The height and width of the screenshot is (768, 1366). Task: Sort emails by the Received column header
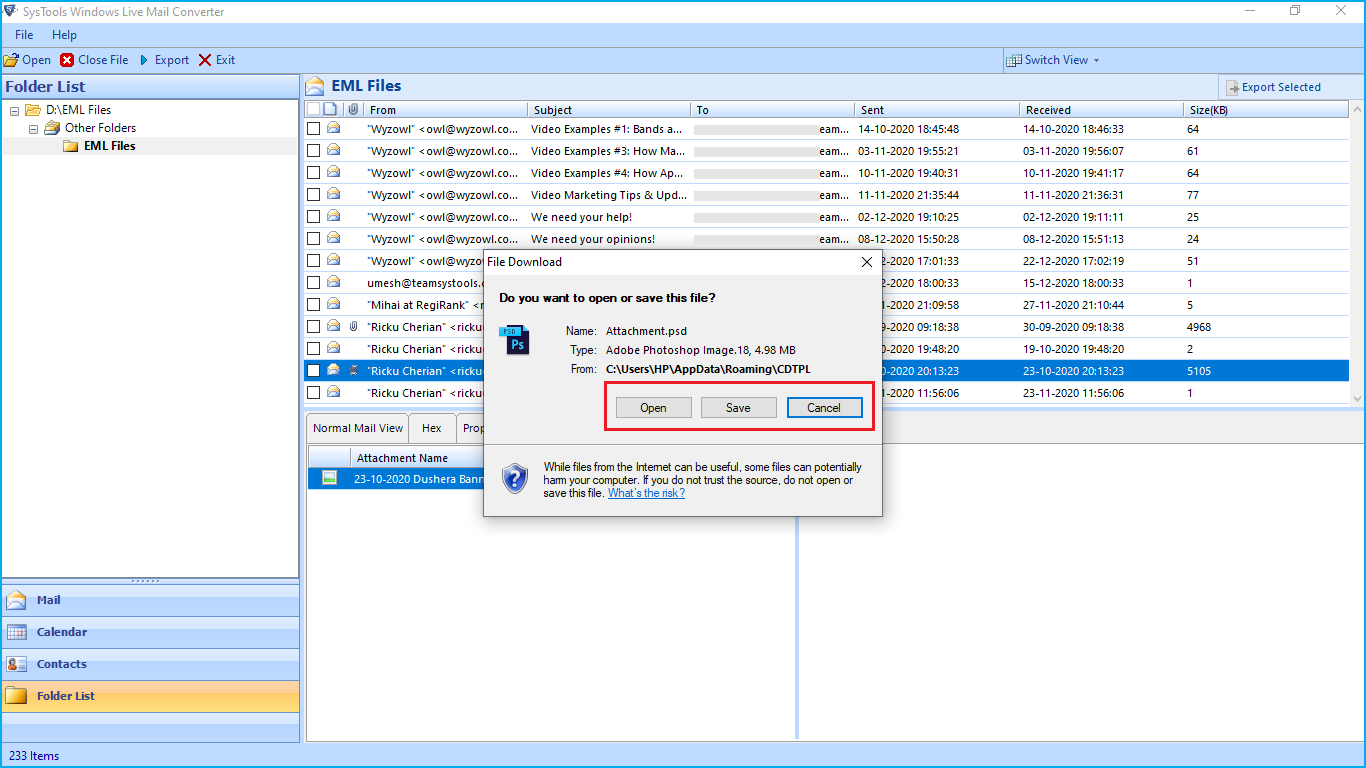(1101, 110)
